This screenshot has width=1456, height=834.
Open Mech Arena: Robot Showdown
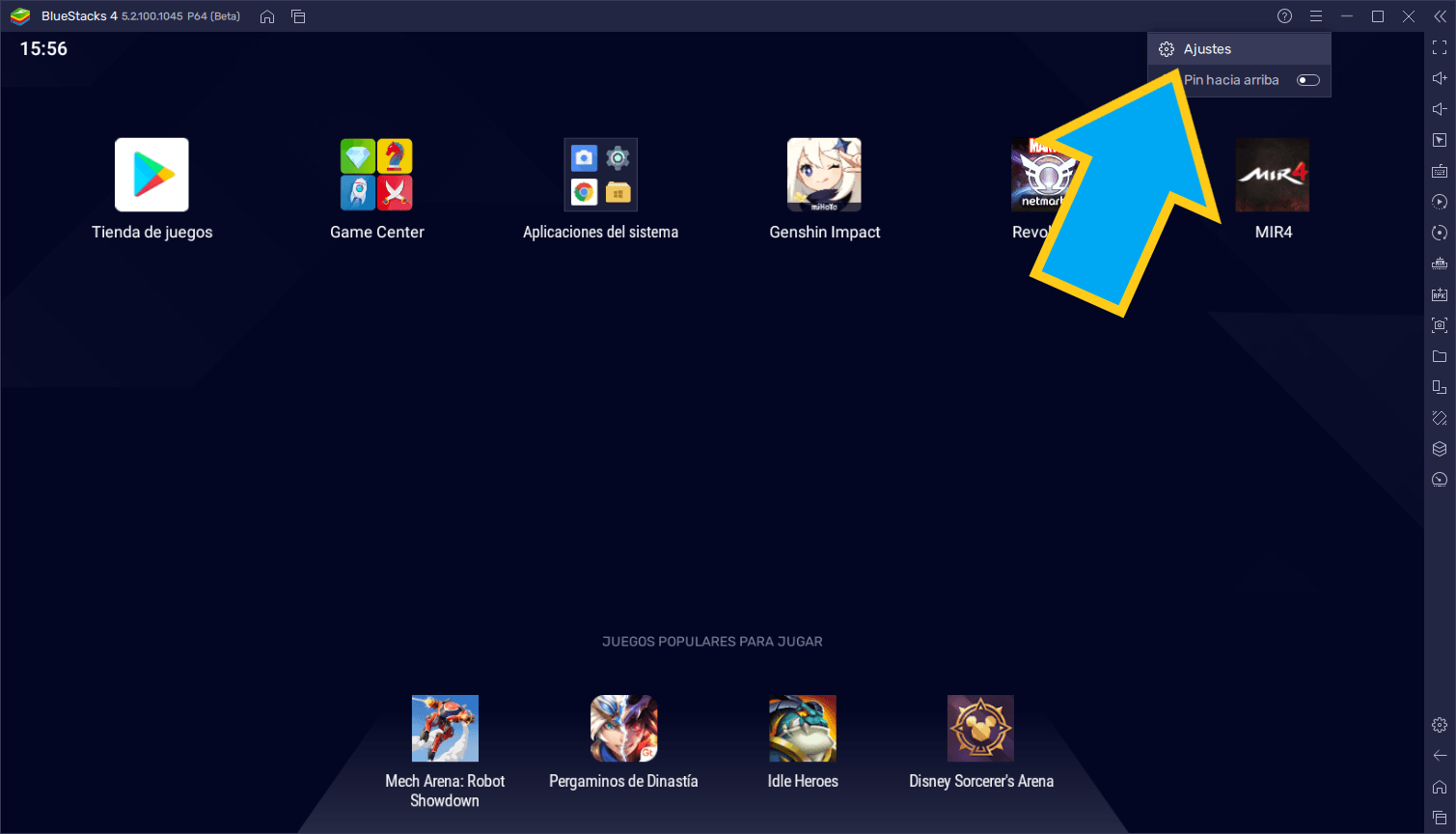445,729
